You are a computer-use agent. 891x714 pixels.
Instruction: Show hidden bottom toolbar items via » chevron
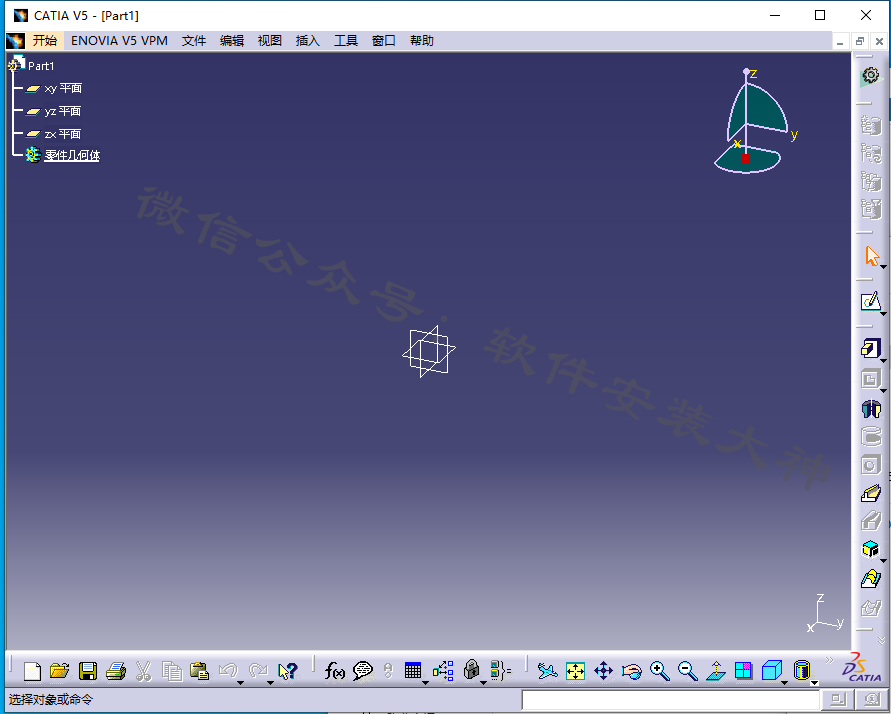coord(829,660)
